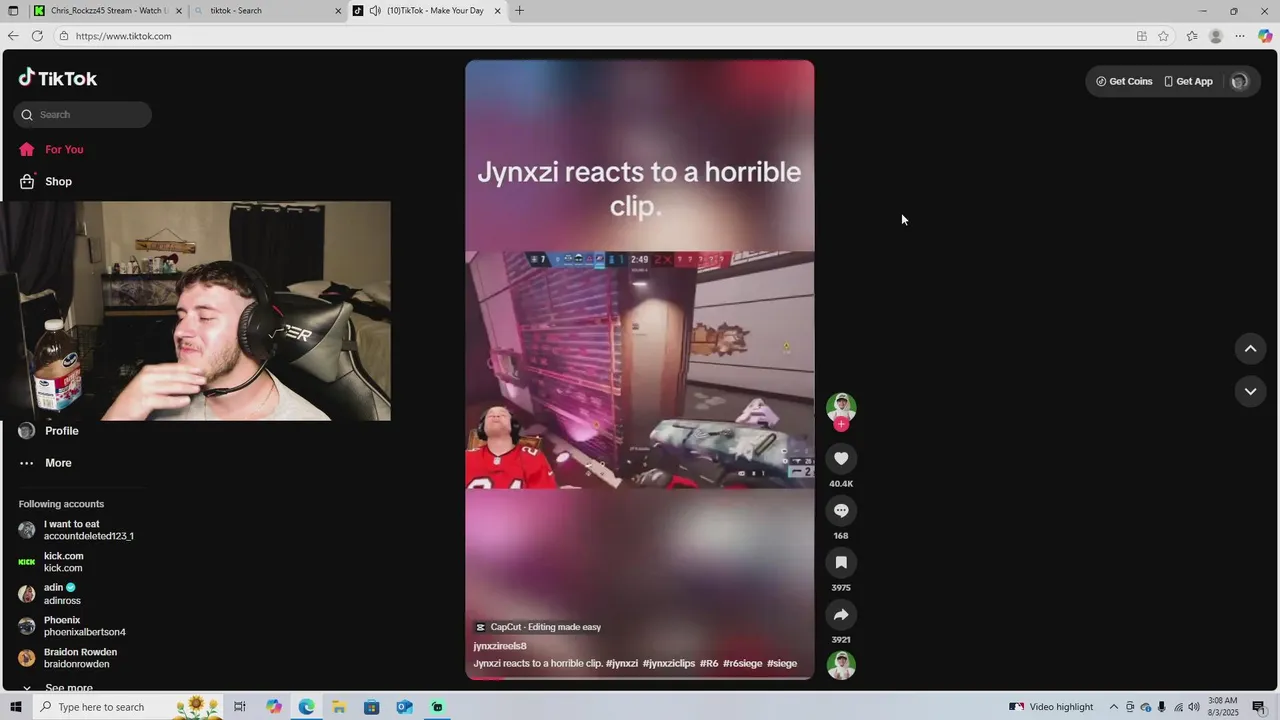
Task: Open CapCut - Editing made easy link
Action: [x=538, y=627]
